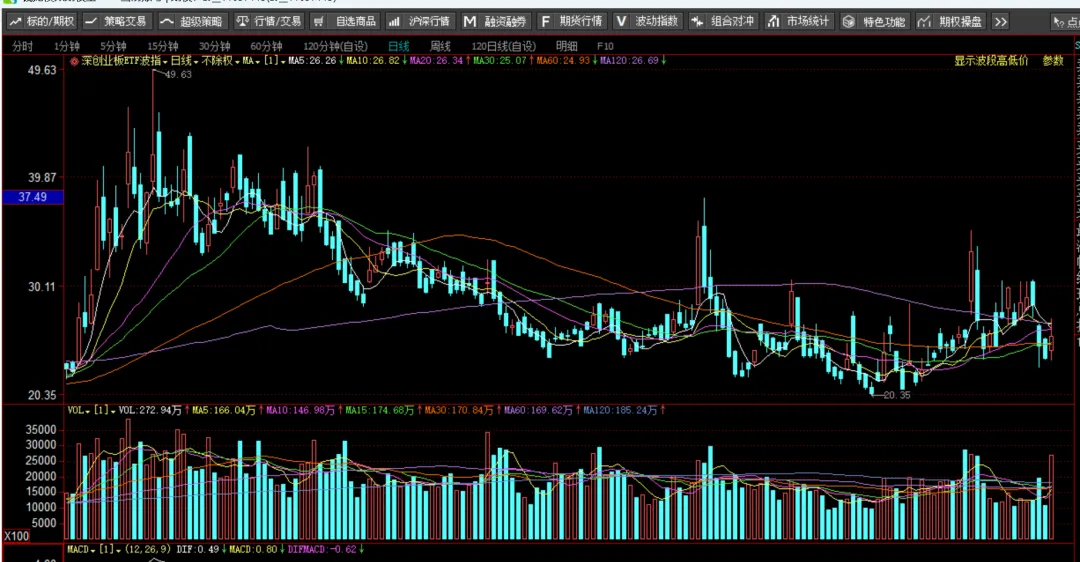The width and height of the screenshot is (1080, 562).
Task: Open the [1] dropdown beside VOL
Action: pos(104,410)
